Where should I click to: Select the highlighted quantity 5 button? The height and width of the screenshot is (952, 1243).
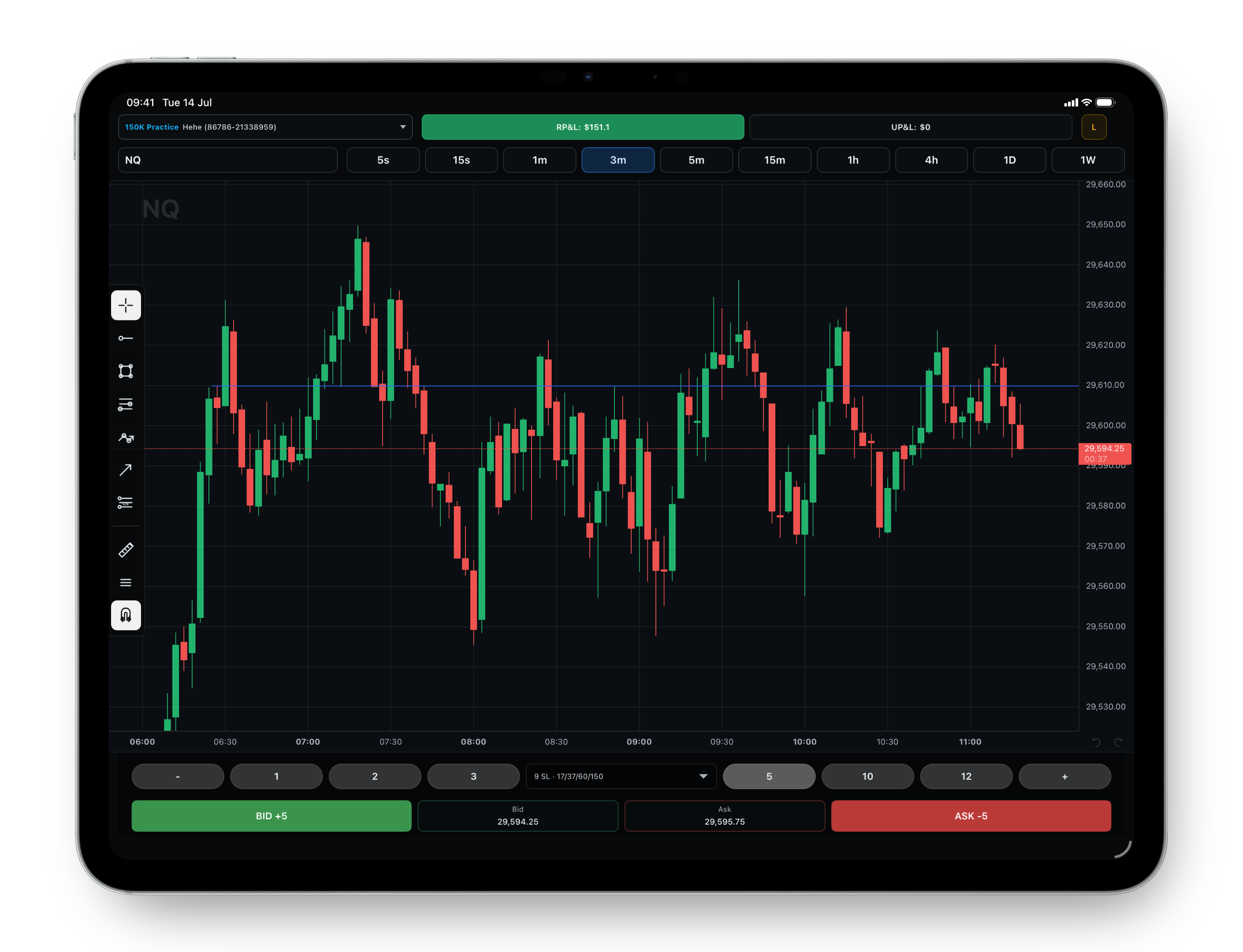[769, 776]
